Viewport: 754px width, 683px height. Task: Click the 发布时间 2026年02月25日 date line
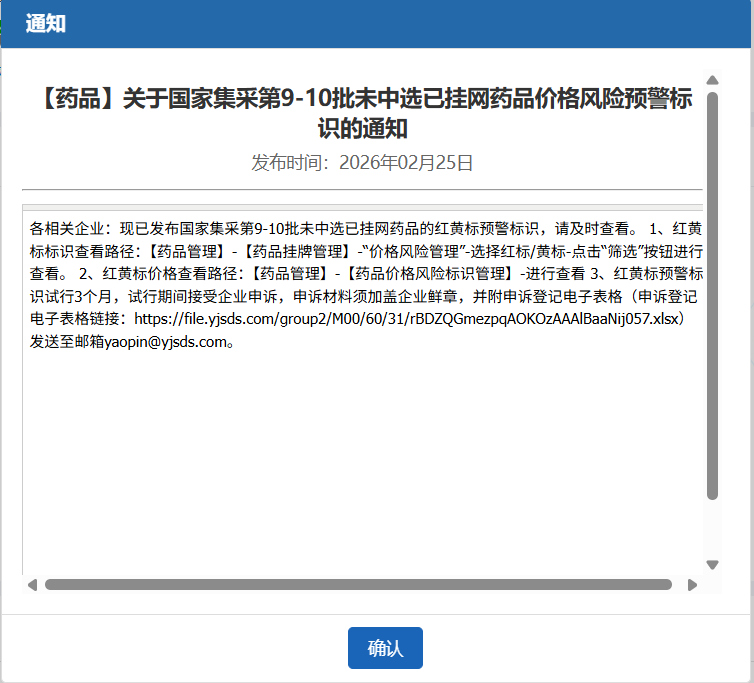tap(362, 162)
